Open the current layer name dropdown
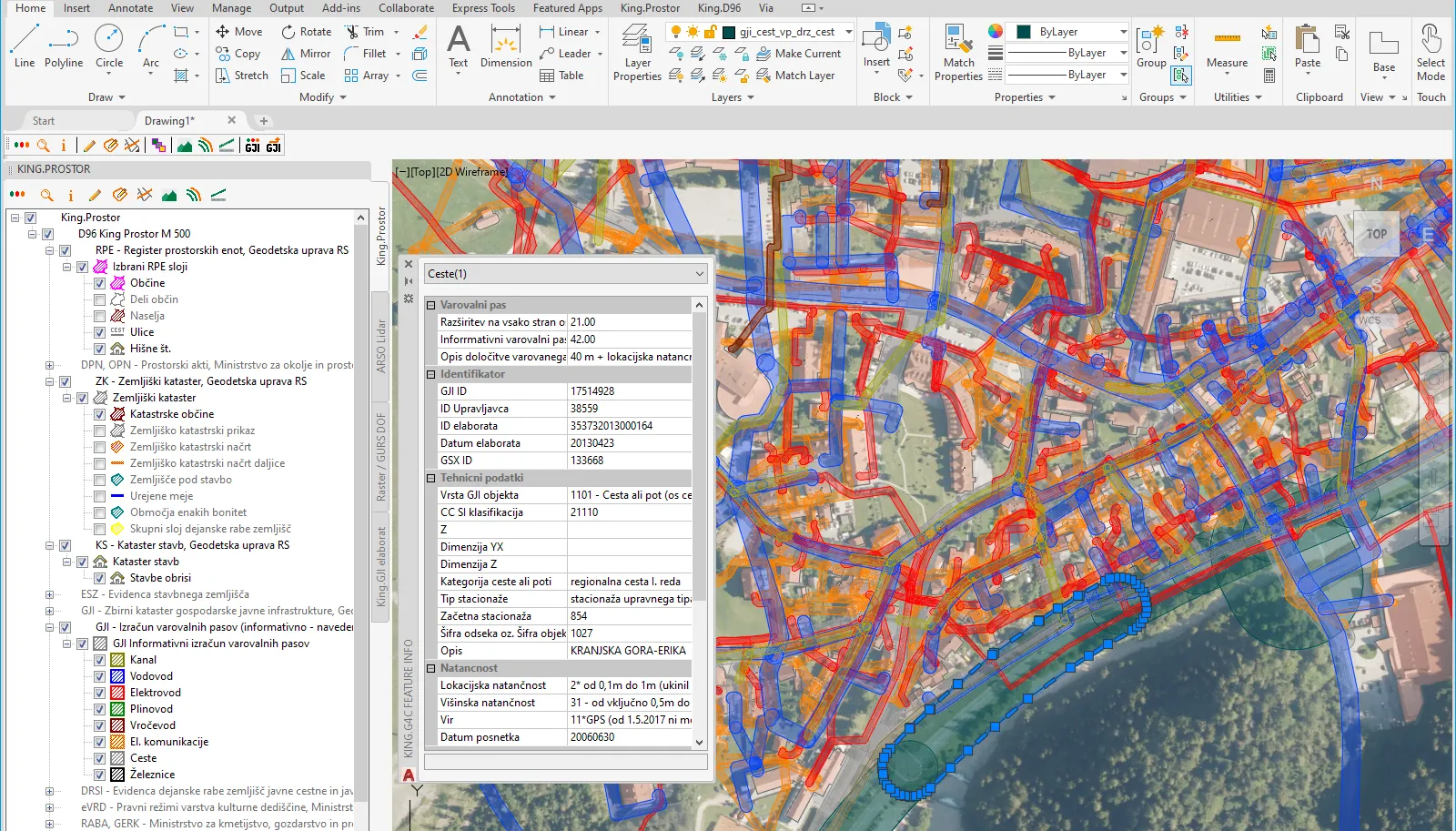The image size is (1456, 831). click(x=848, y=32)
